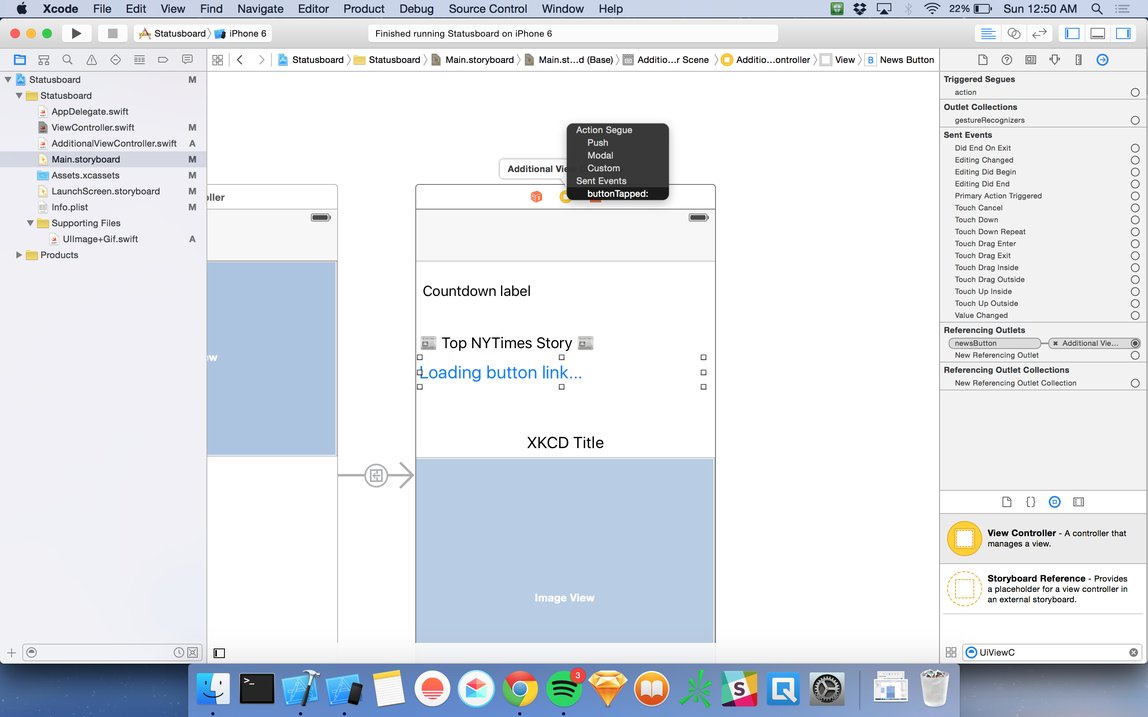Click the New Referencing Outlet circle
Viewport: 1148px width, 717px height.
pos(1135,355)
